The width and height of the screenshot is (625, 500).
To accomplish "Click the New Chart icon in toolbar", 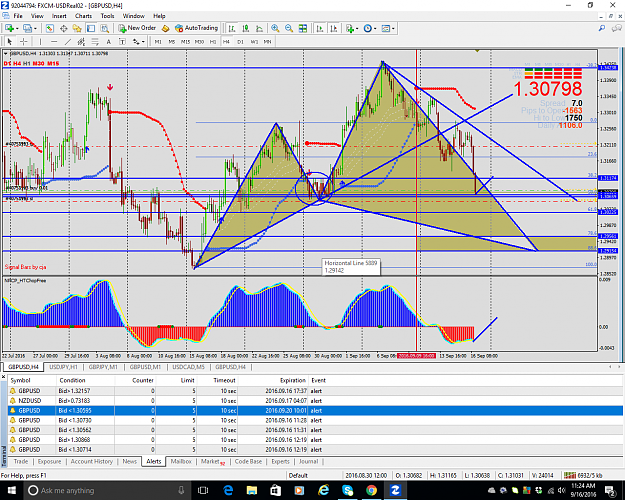I will 9,28.
